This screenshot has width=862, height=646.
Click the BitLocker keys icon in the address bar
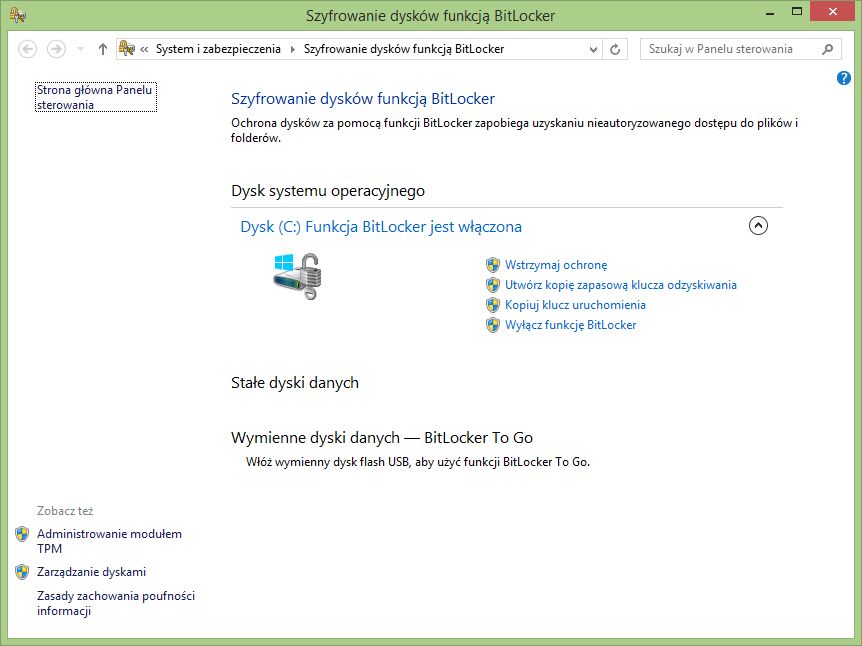pyautogui.click(x=128, y=48)
